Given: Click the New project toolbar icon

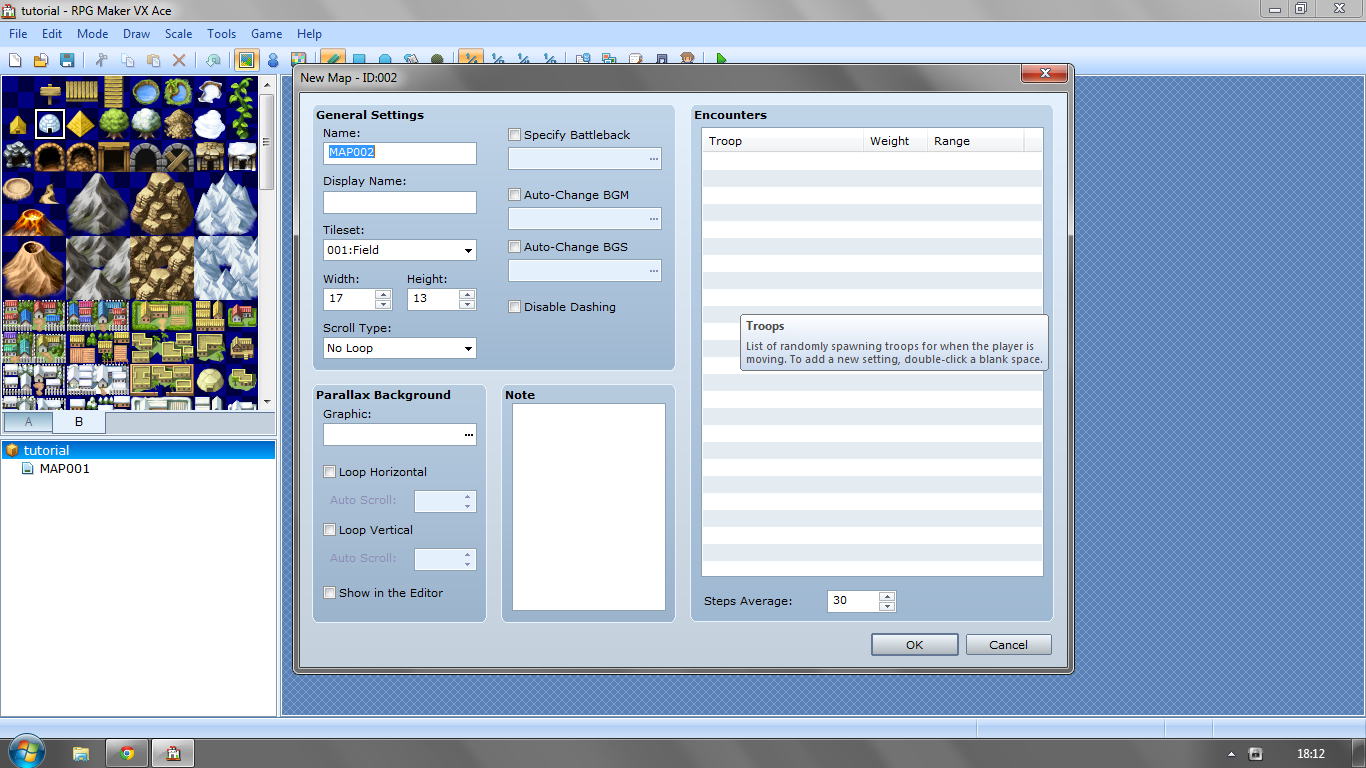Looking at the screenshot, I should pyautogui.click(x=15, y=60).
